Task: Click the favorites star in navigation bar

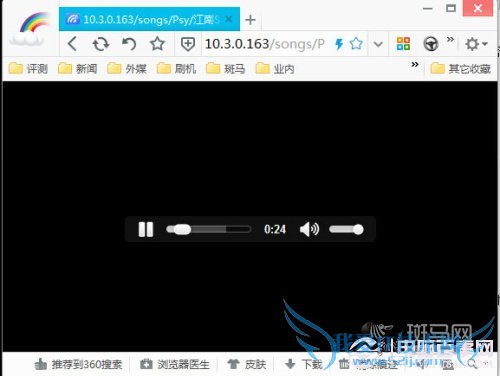Action: 157,44
